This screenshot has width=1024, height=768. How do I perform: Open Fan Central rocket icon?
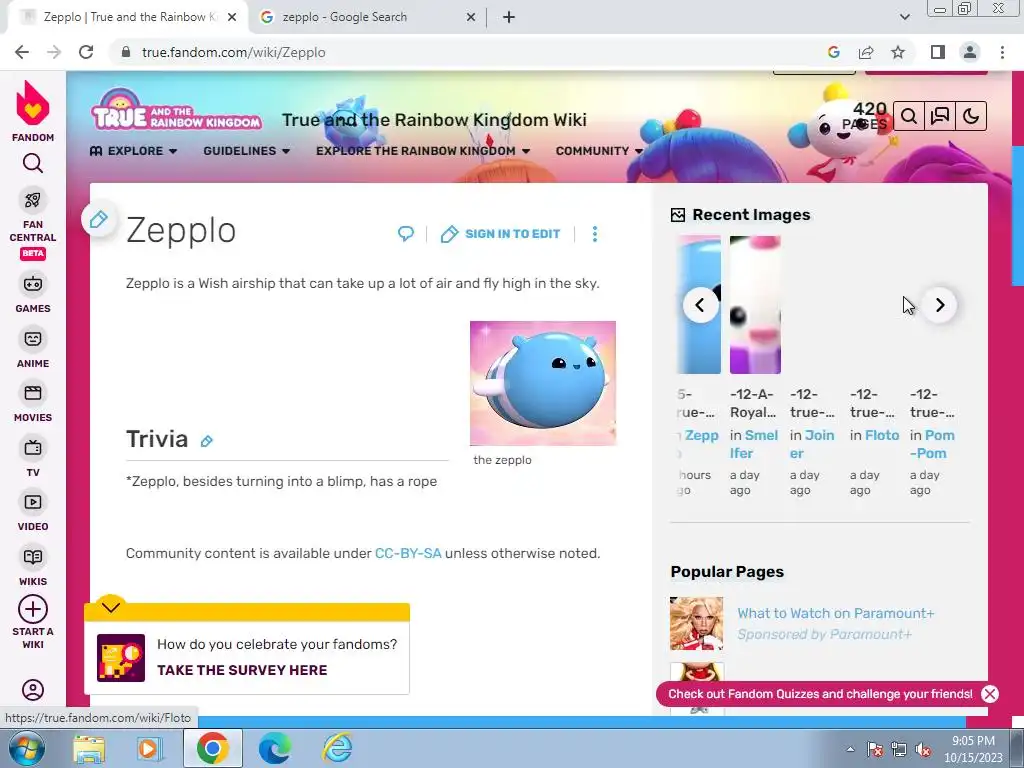click(x=33, y=200)
